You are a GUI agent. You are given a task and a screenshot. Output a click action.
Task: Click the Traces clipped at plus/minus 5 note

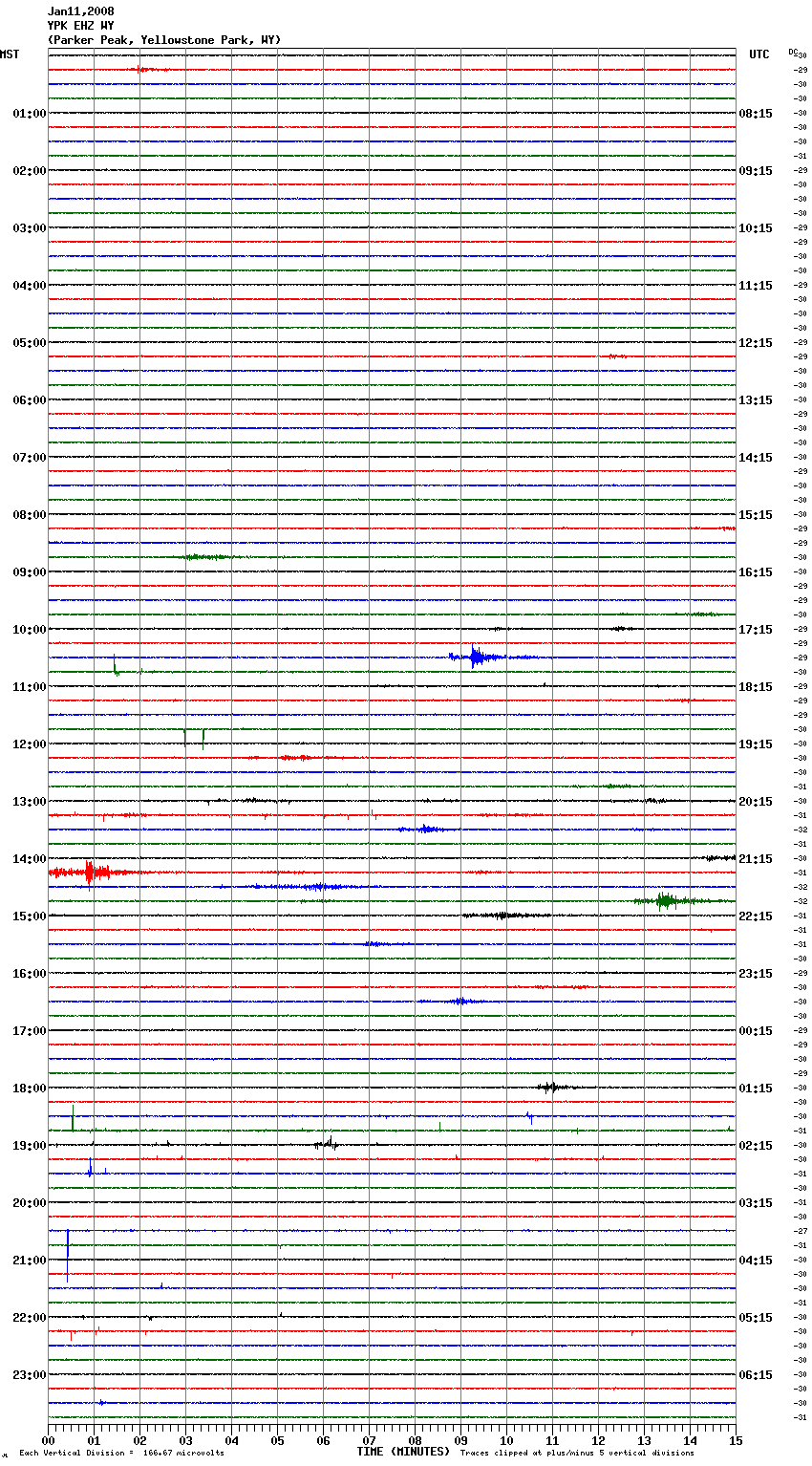[577, 1454]
